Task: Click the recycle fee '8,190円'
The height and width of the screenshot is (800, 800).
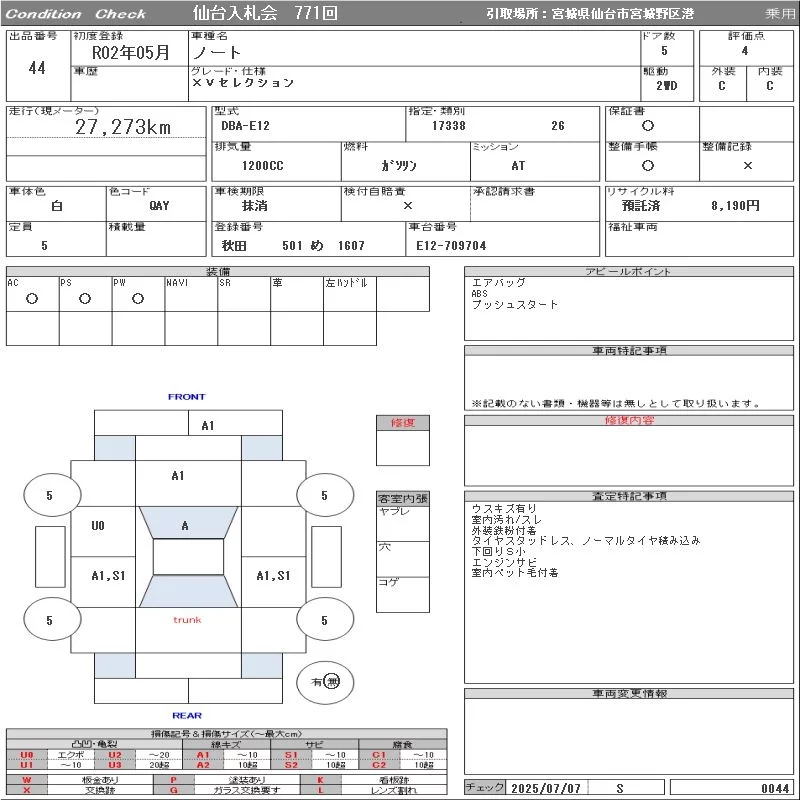Action: click(735, 206)
